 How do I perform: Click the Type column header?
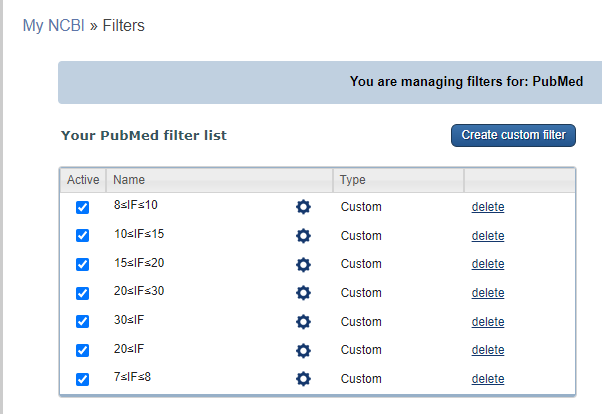[352, 180]
